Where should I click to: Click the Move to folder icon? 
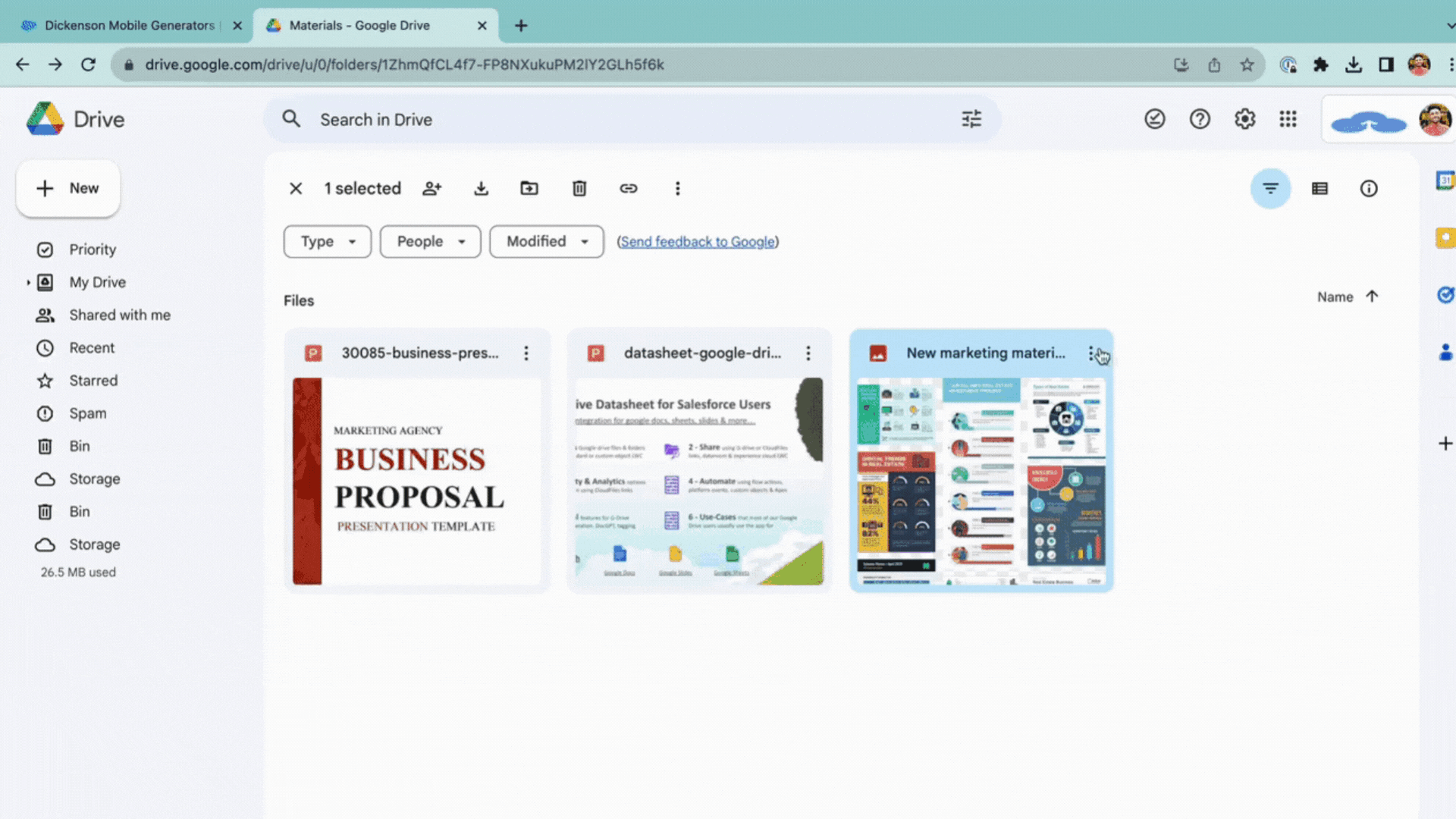(529, 188)
